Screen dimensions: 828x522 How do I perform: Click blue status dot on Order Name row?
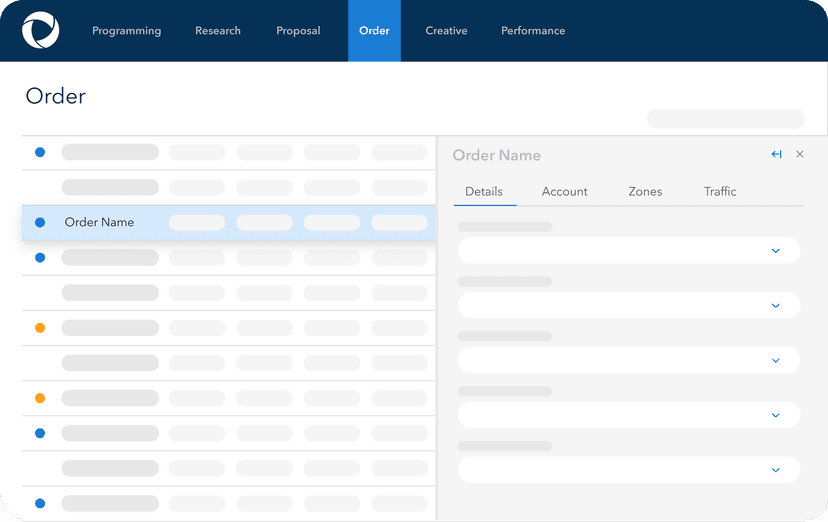[40, 223]
